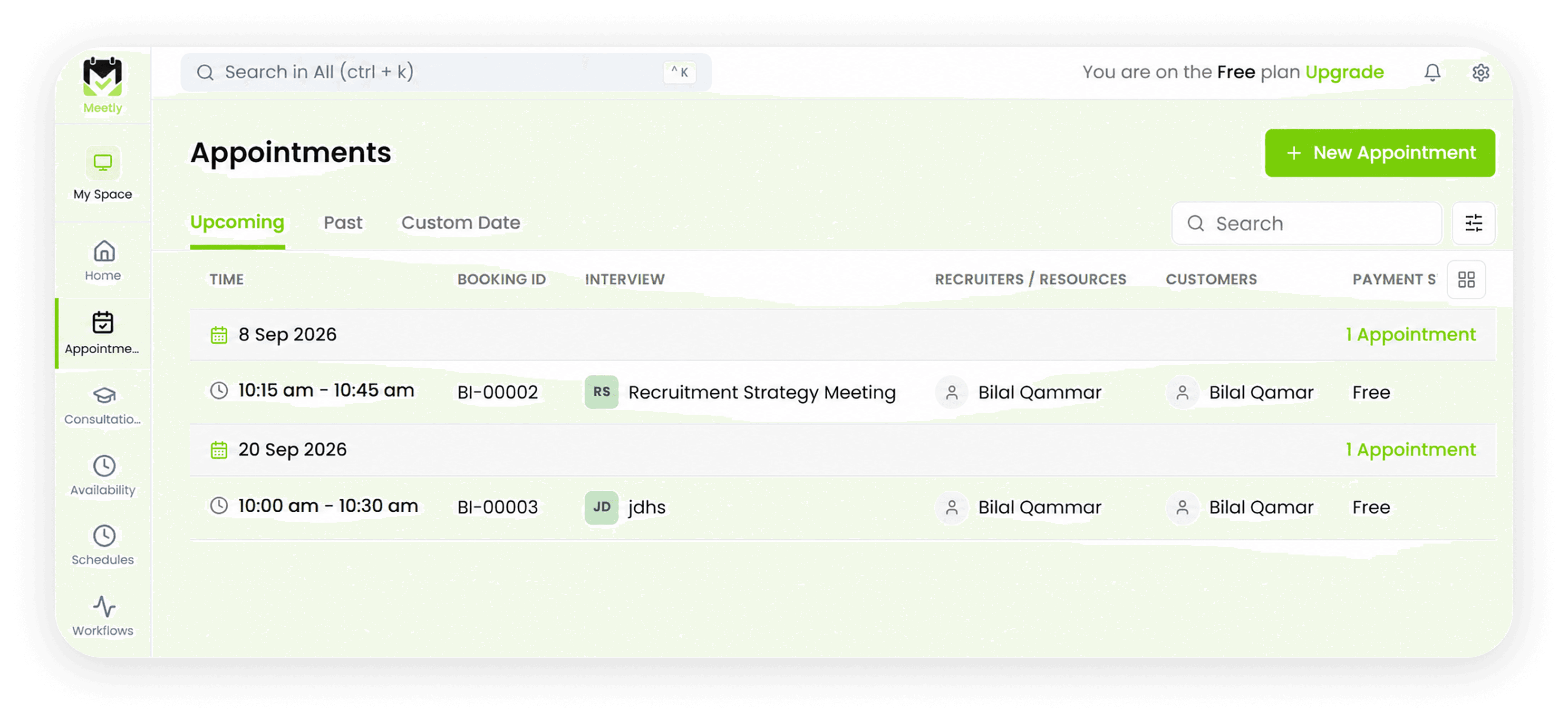Screen dimensions: 1568x720
Task: Open My Space in sidebar
Action: tap(102, 174)
